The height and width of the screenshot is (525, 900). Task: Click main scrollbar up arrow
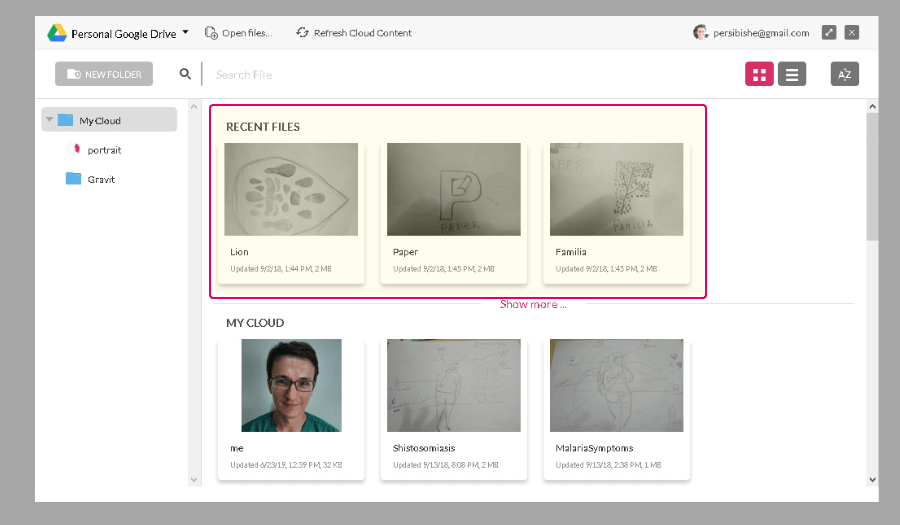click(x=872, y=107)
